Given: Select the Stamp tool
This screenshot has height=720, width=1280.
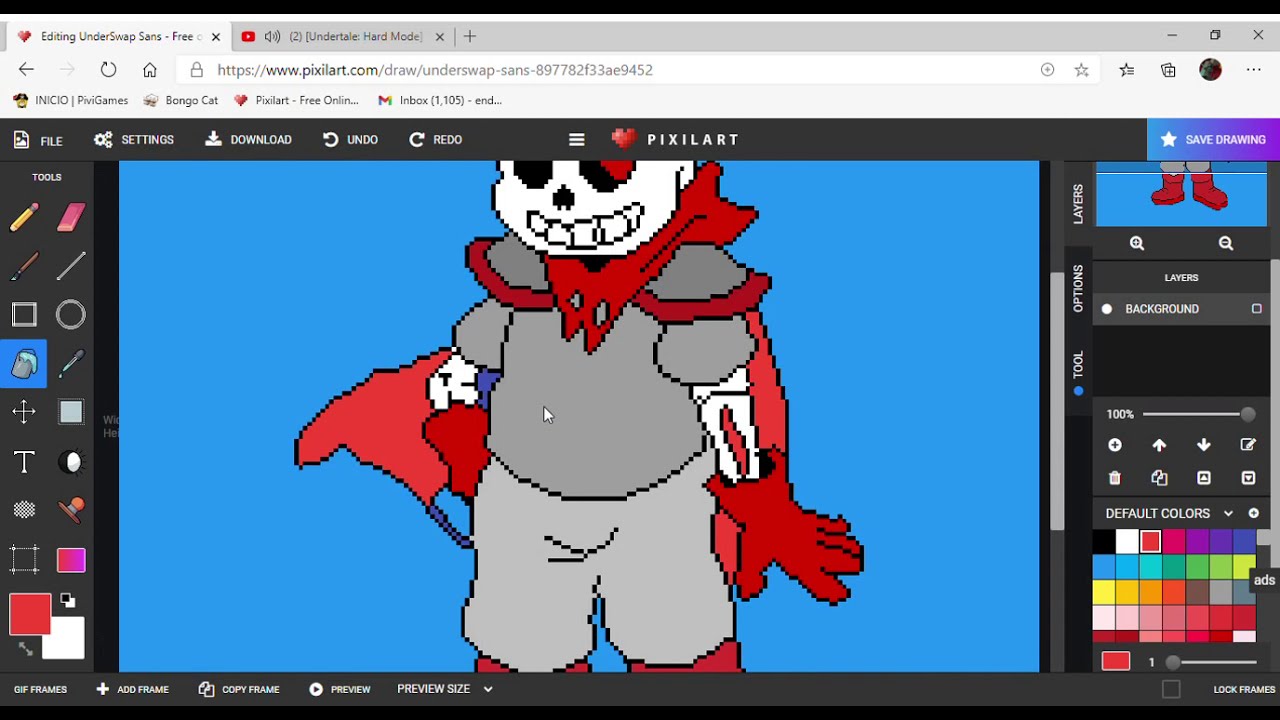Looking at the screenshot, I should [x=71, y=510].
